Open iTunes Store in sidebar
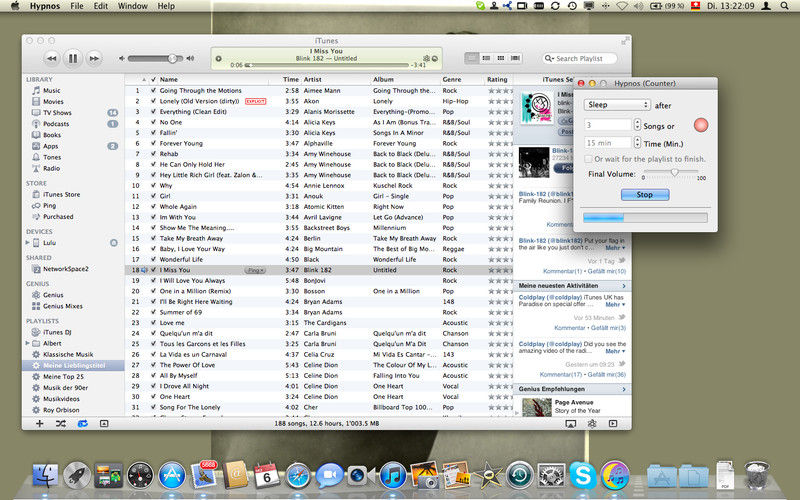 point(61,194)
